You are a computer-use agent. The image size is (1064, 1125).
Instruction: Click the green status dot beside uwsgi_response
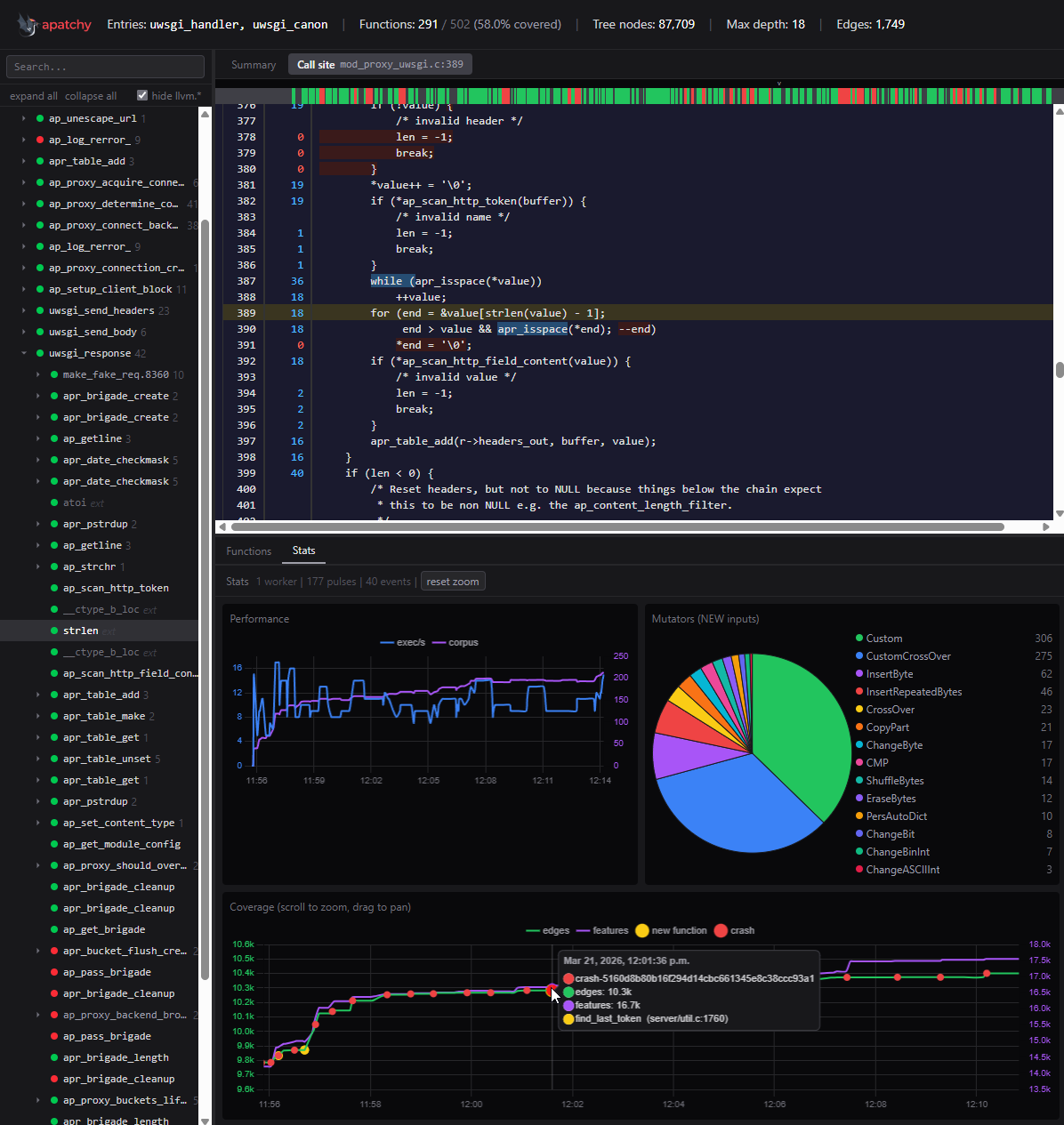[x=40, y=353]
